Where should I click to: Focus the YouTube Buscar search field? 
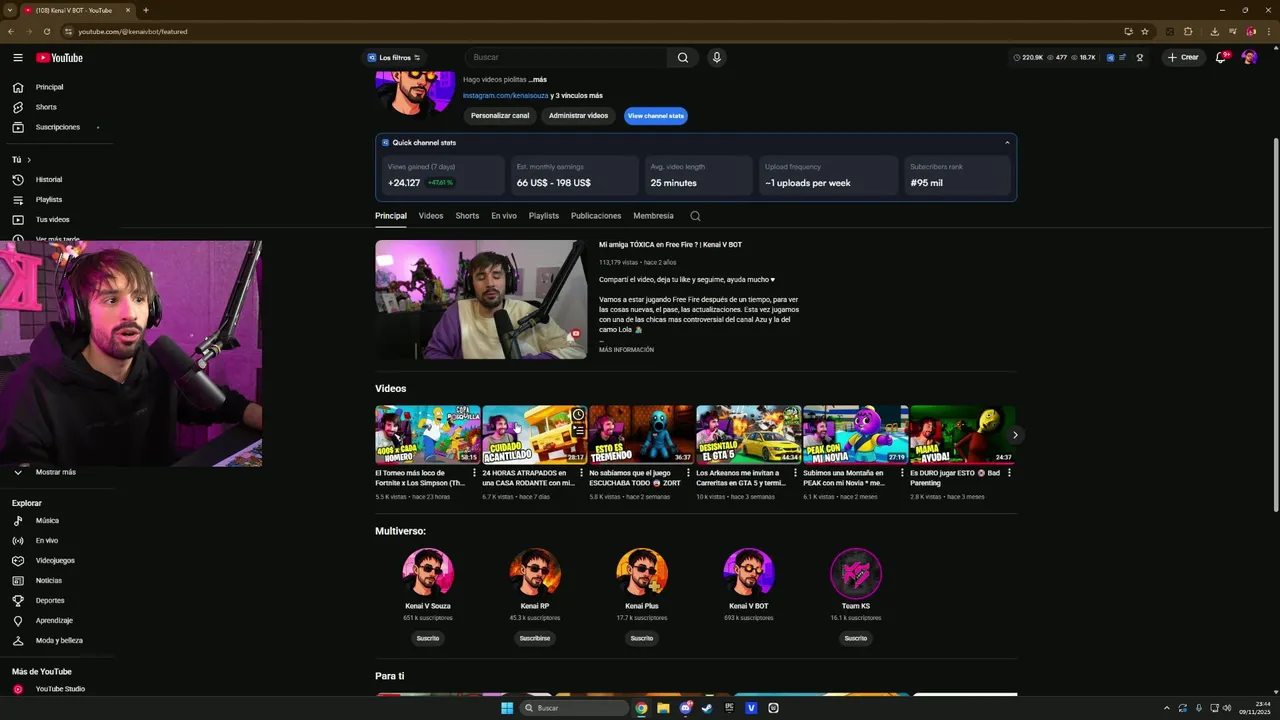pyautogui.click(x=567, y=58)
